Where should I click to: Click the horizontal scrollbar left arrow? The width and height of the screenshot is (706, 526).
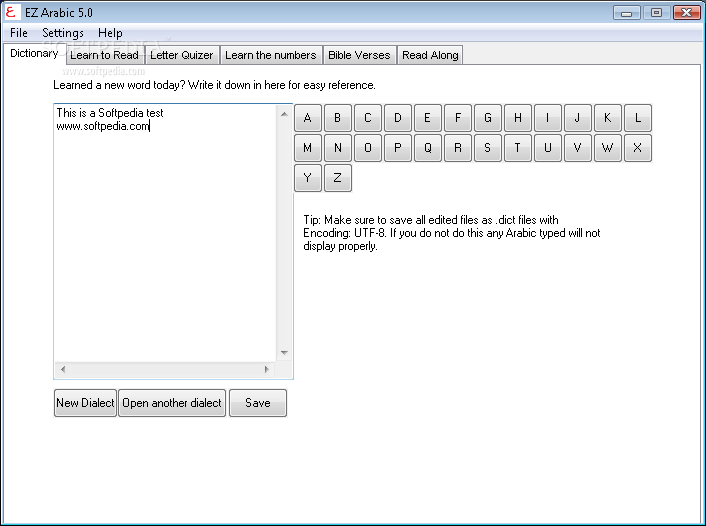(63, 370)
